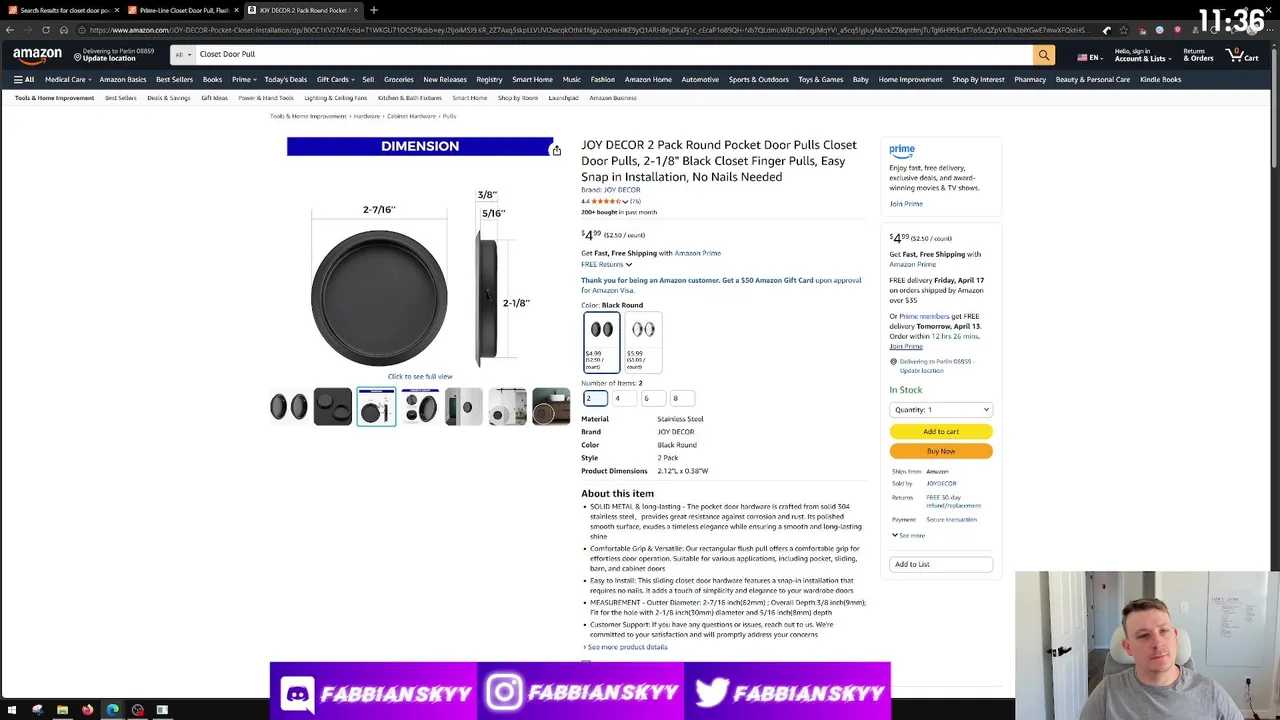Click the browser reload icon
The width and height of the screenshot is (1280, 720).
pyautogui.click(x=46, y=30)
